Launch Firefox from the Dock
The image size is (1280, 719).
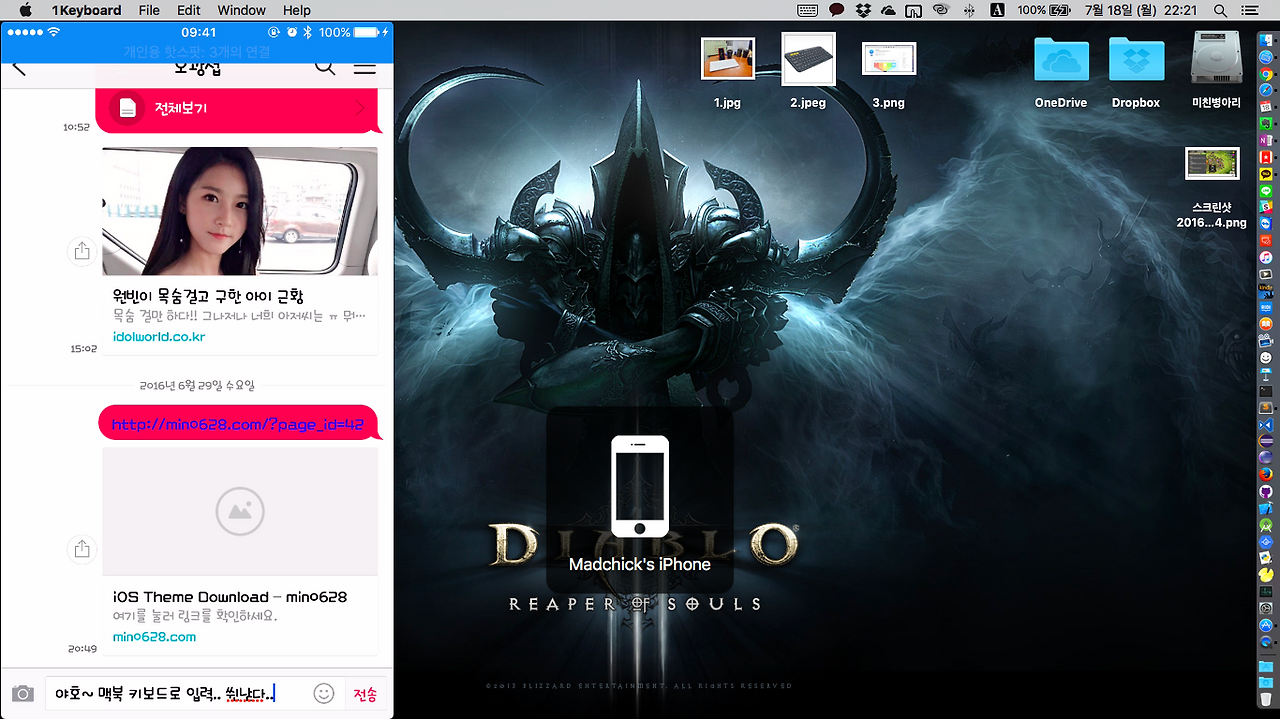(1264, 475)
